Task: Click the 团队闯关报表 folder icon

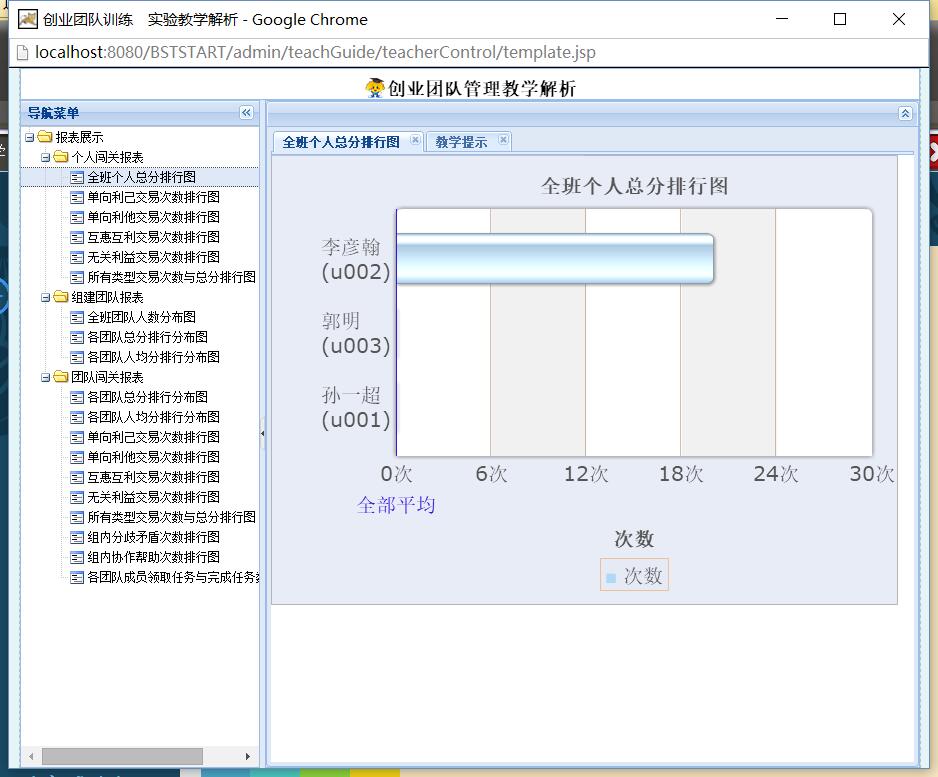Action: (x=61, y=377)
